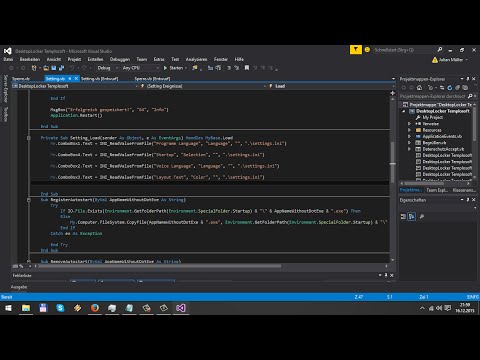The height and width of the screenshot is (360, 480).
Task: Open Skype from the taskbar
Action: pyautogui.click(x=60, y=308)
